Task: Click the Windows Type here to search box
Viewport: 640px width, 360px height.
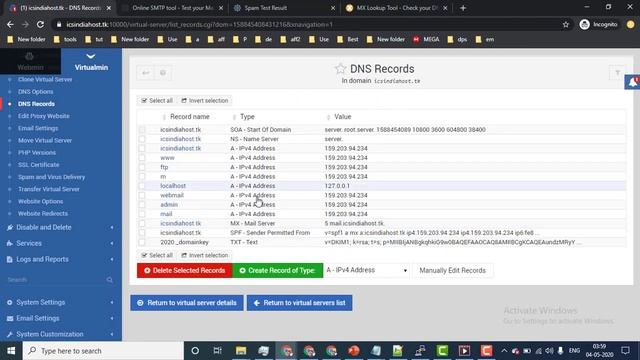Action: 103,351
